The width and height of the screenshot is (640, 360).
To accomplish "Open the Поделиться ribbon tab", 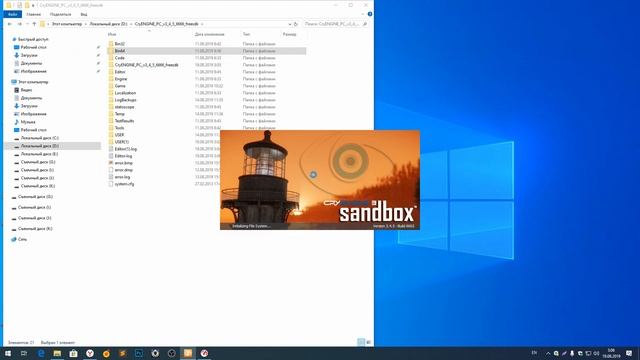I will pos(60,14).
